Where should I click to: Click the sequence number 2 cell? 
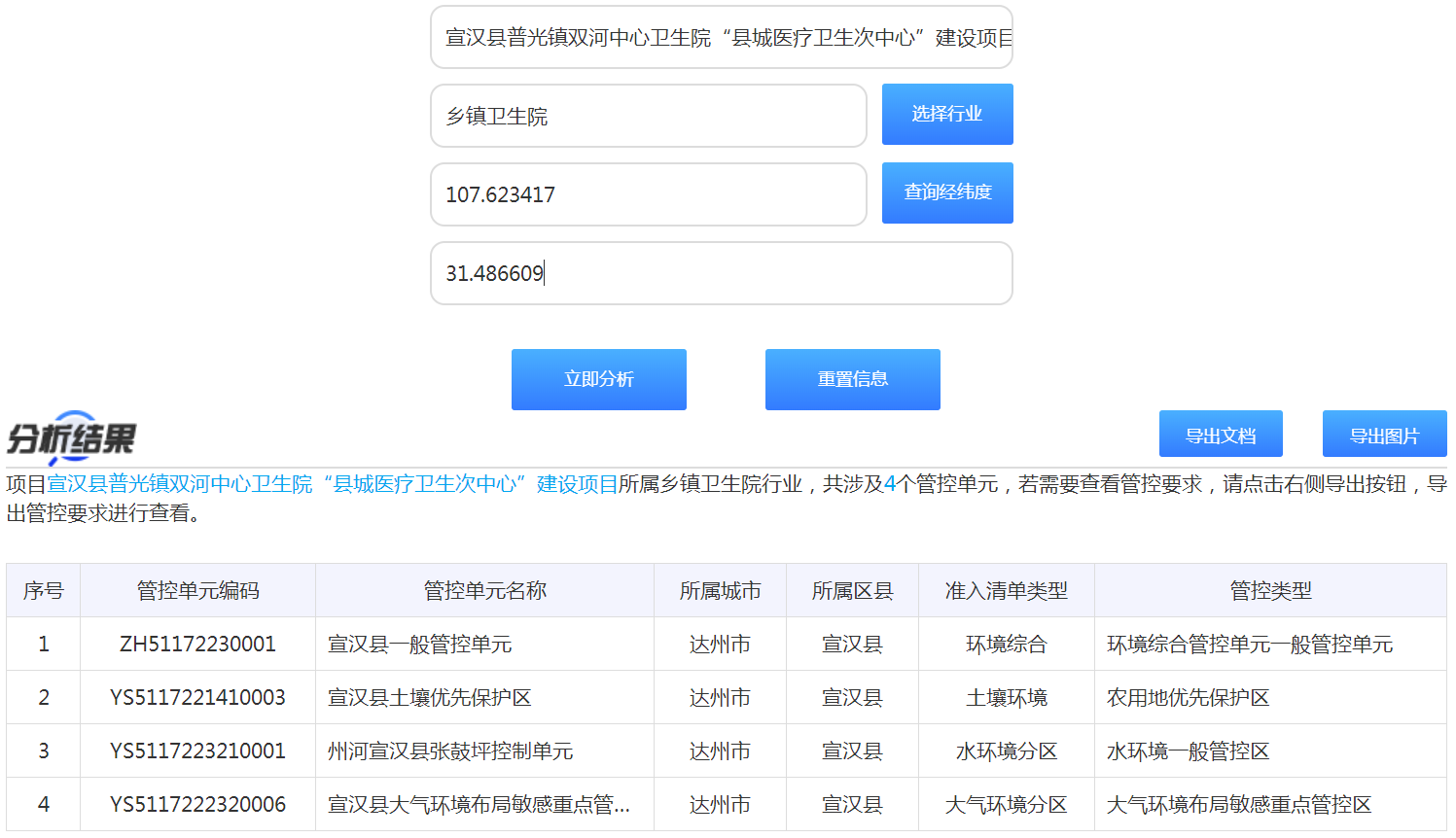pyautogui.click(x=44, y=697)
